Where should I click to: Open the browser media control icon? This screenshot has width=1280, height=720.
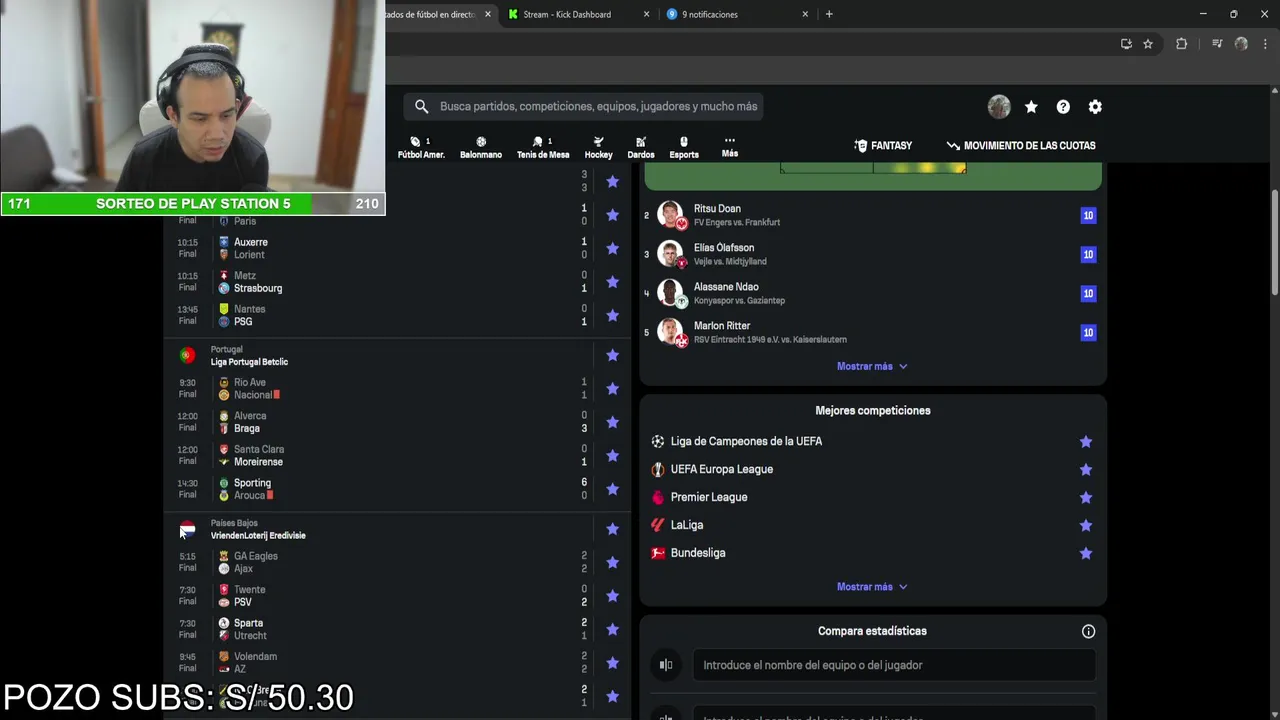pos(1217,44)
